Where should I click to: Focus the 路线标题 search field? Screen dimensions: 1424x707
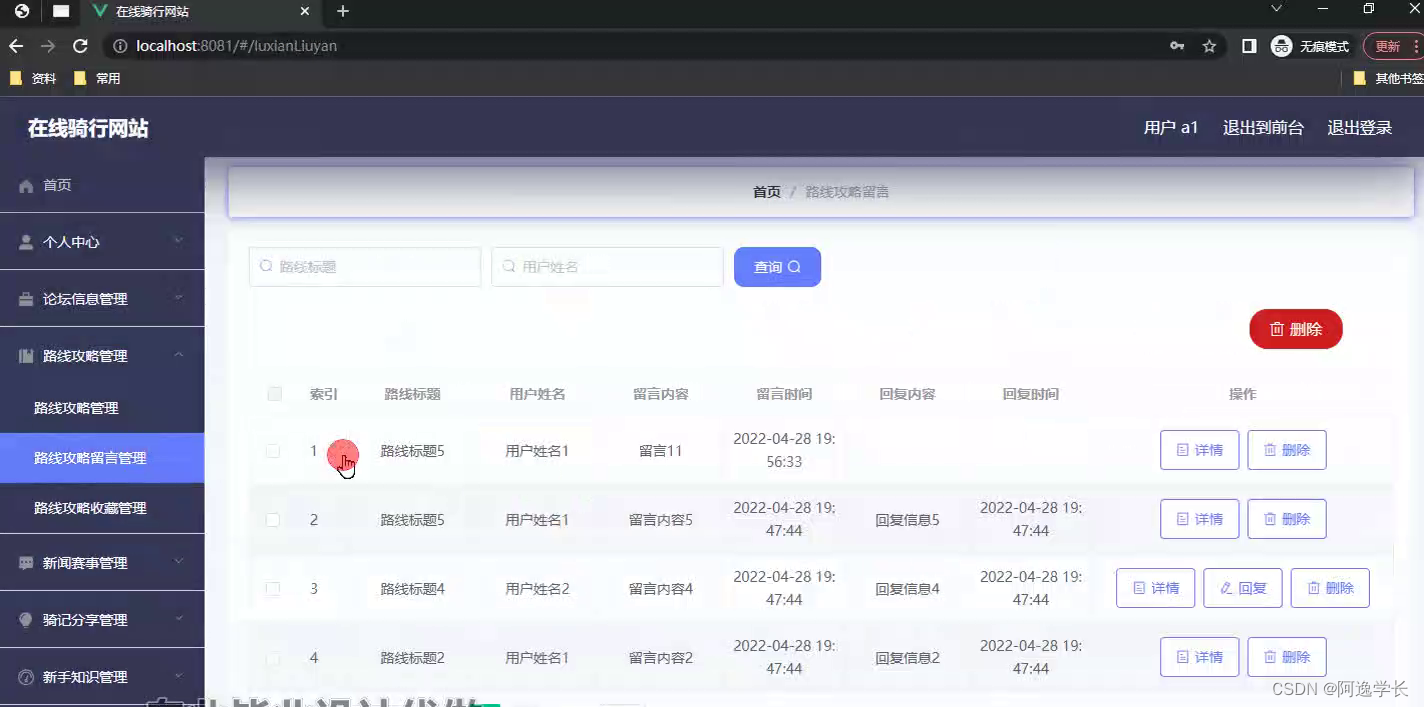tap(365, 267)
